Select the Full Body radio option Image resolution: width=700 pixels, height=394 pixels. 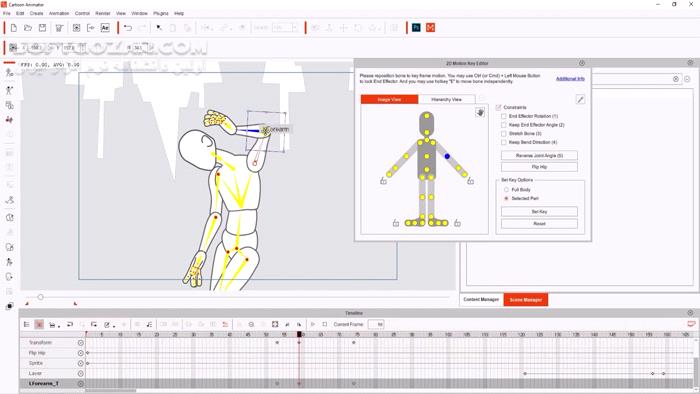[x=506, y=190]
